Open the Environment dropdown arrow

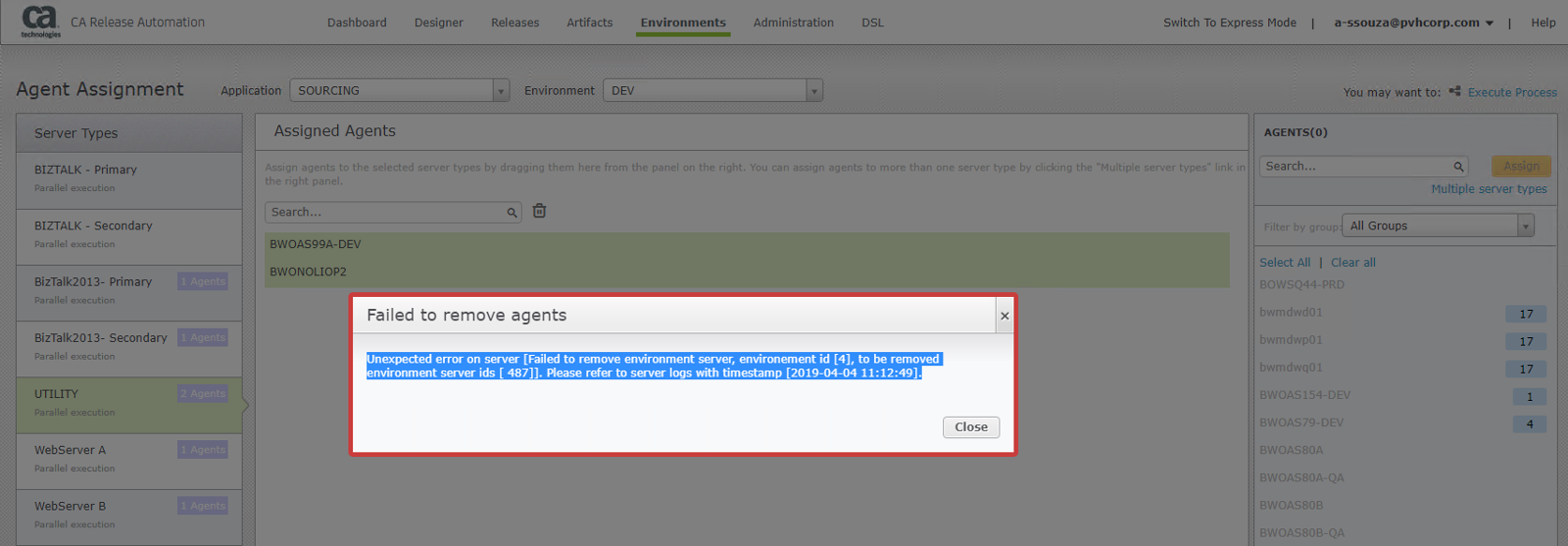(x=813, y=91)
